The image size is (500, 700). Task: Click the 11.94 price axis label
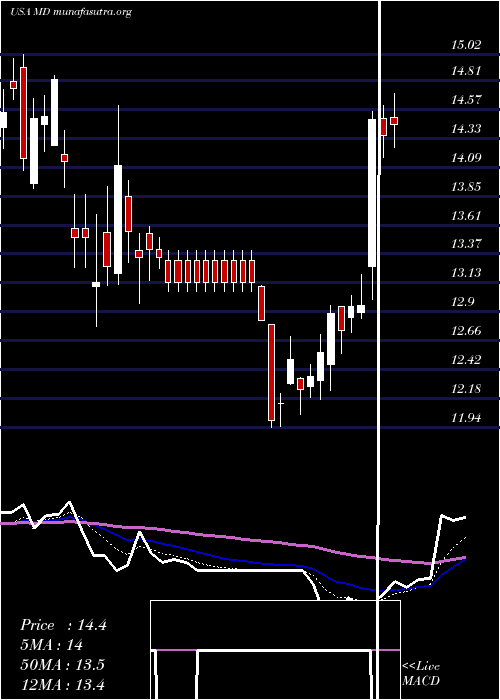[x=467, y=418]
